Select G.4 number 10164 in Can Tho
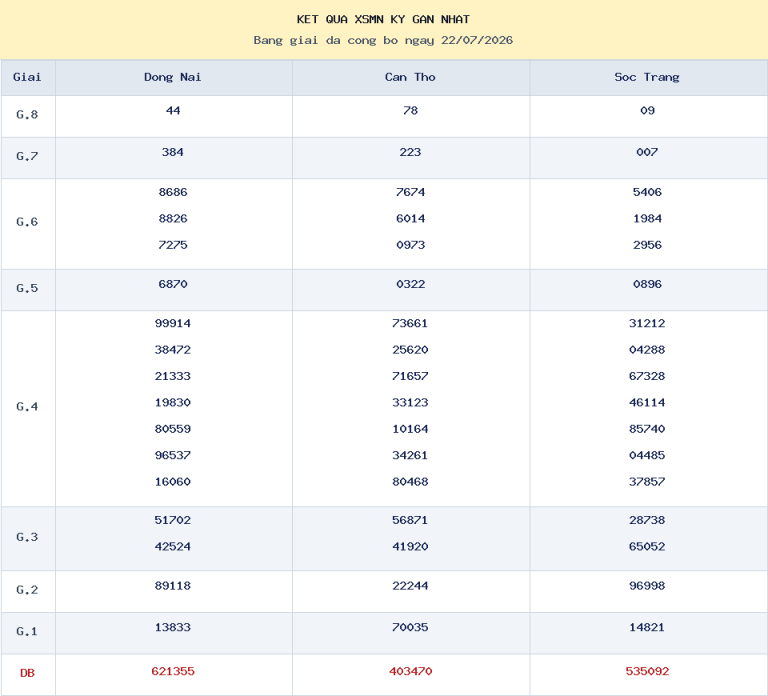The image size is (768, 696). (410, 429)
